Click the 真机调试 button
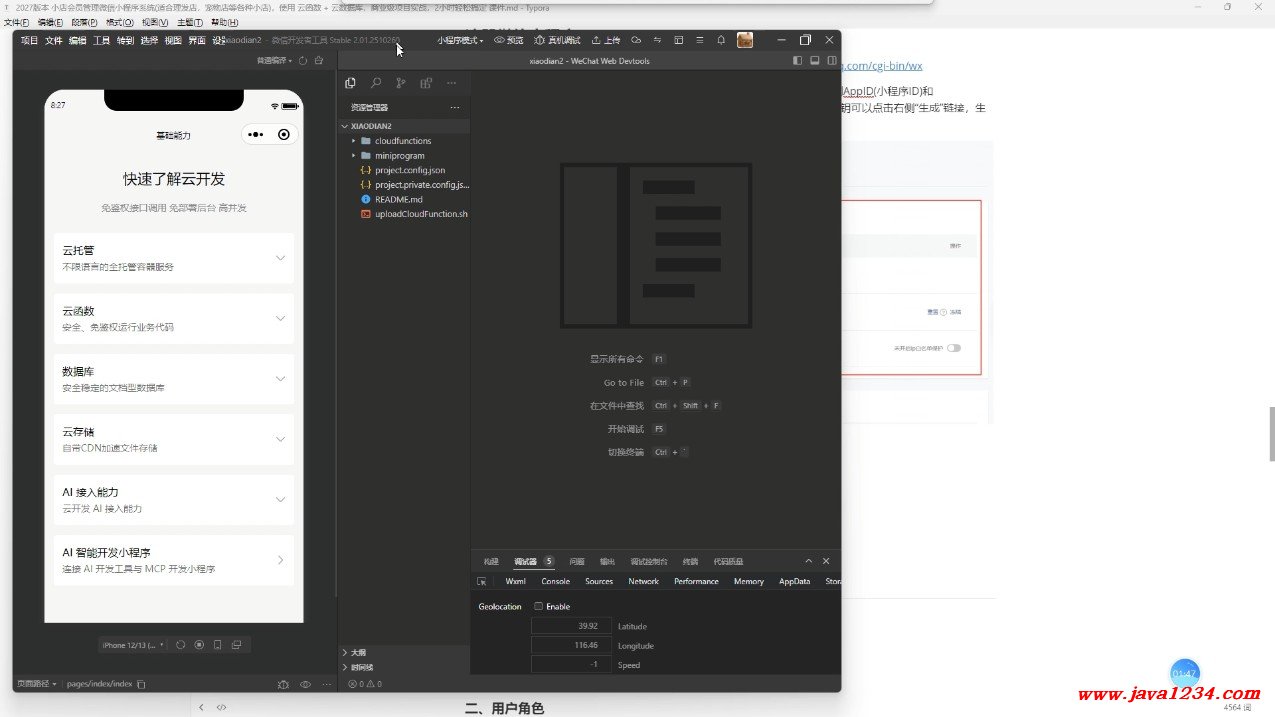This screenshot has height=717, width=1275. click(558, 41)
